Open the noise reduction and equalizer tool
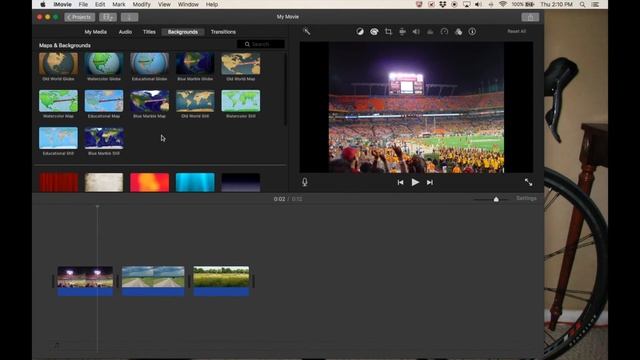The height and width of the screenshot is (360, 640). 430,31
